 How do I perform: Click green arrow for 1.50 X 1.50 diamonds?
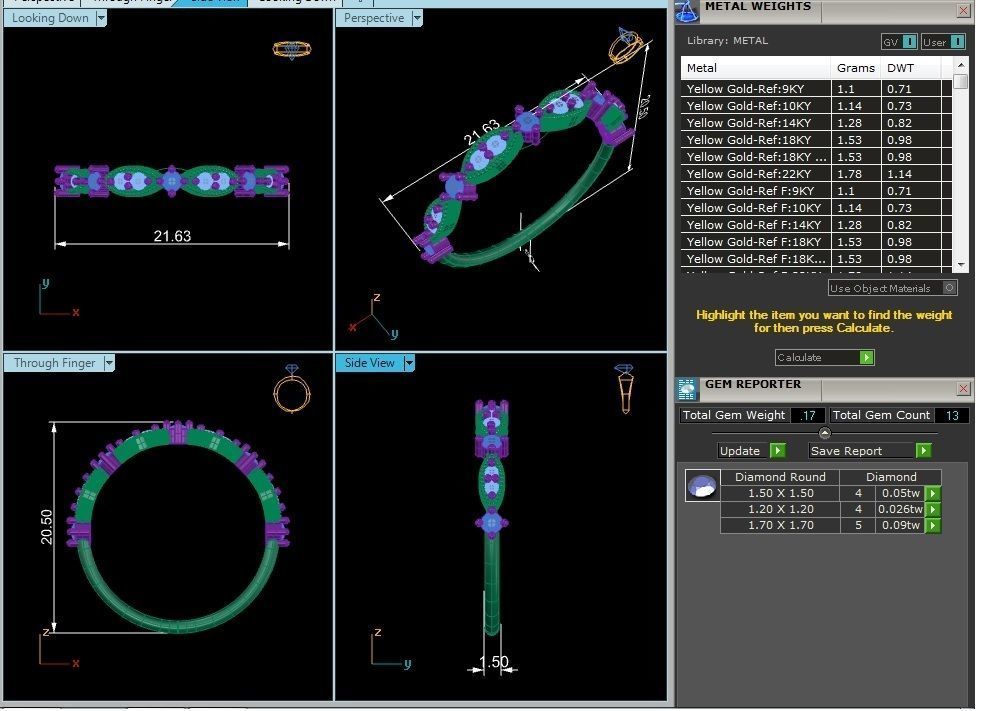[x=932, y=493]
